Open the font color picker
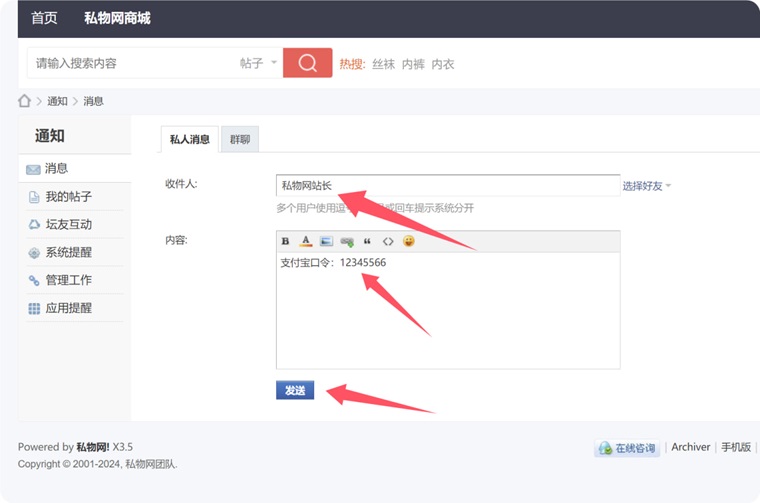 [306, 241]
